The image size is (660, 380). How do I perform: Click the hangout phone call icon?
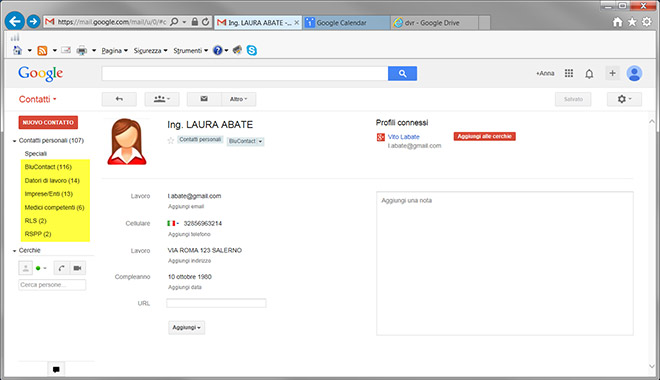pyautogui.click(x=61, y=268)
